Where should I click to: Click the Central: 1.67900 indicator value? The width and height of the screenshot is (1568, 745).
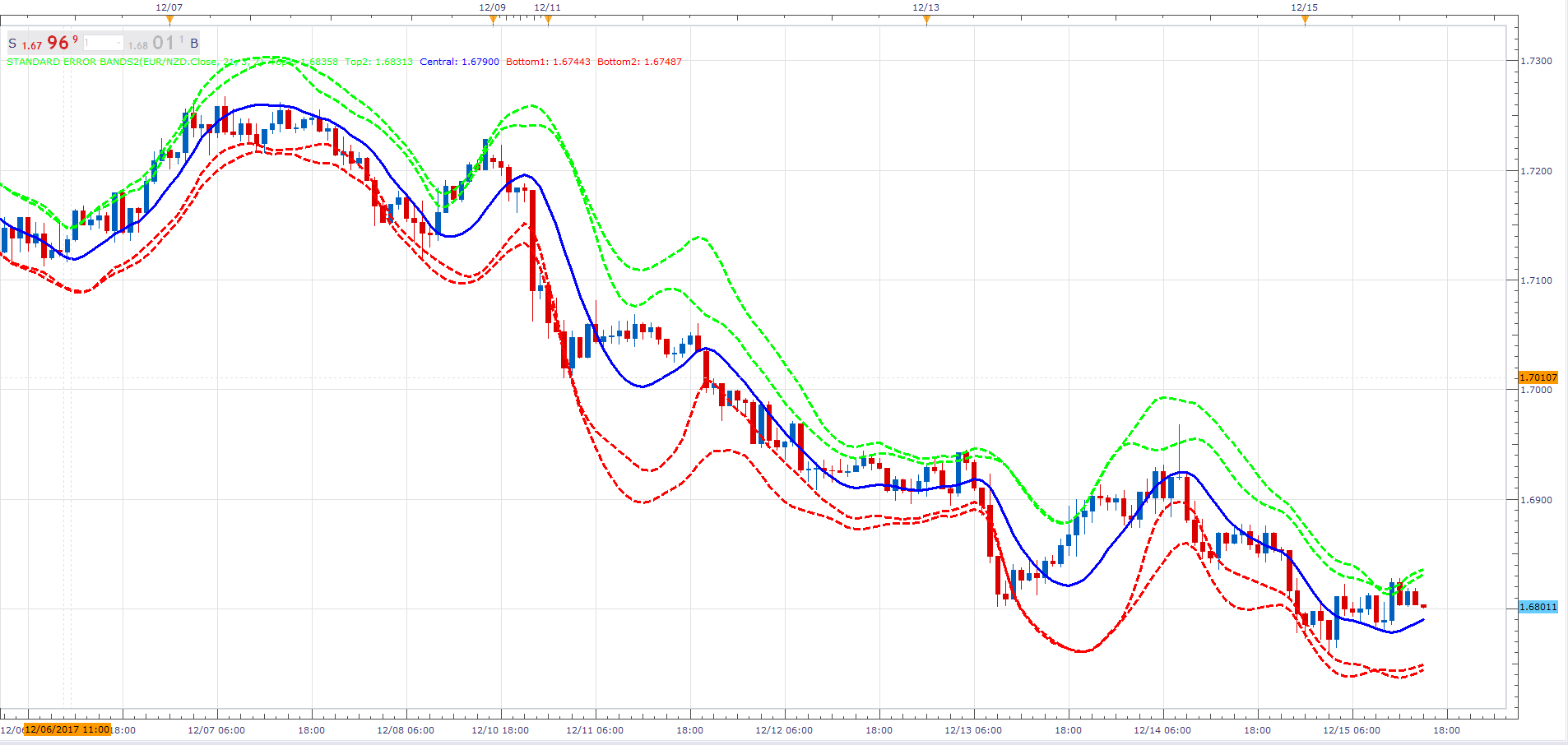(459, 62)
